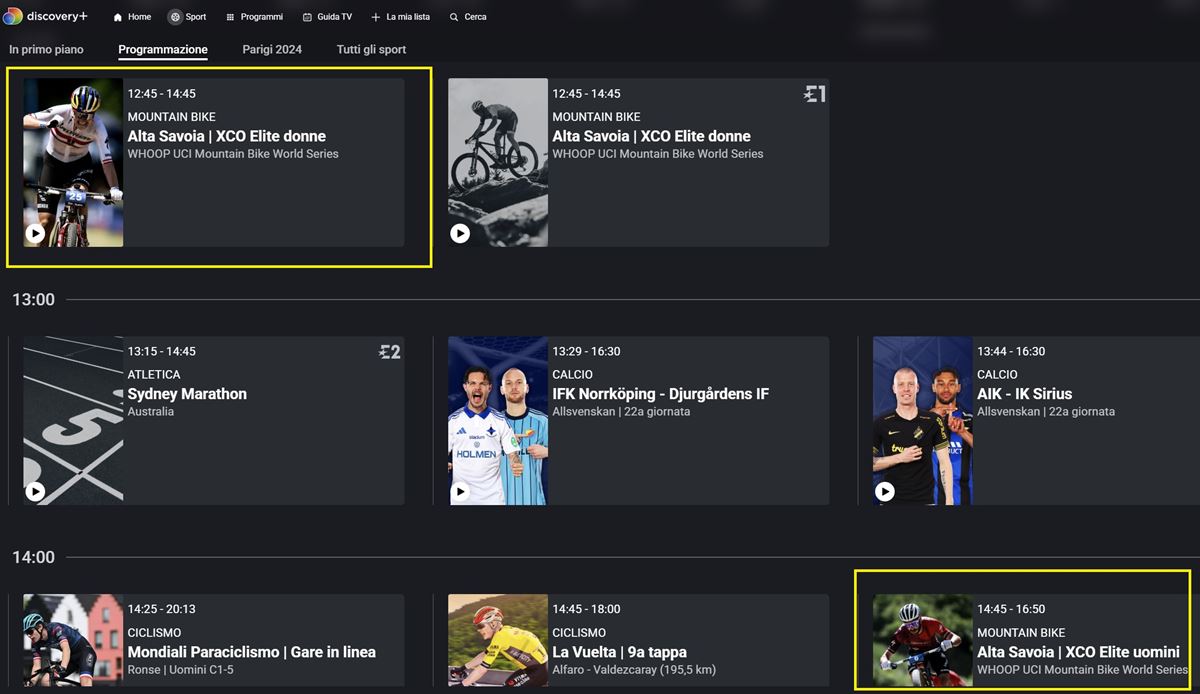Click the 13:00 time slot label
Viewport: 1200px width, 694px height.
[x=34, y=300]
